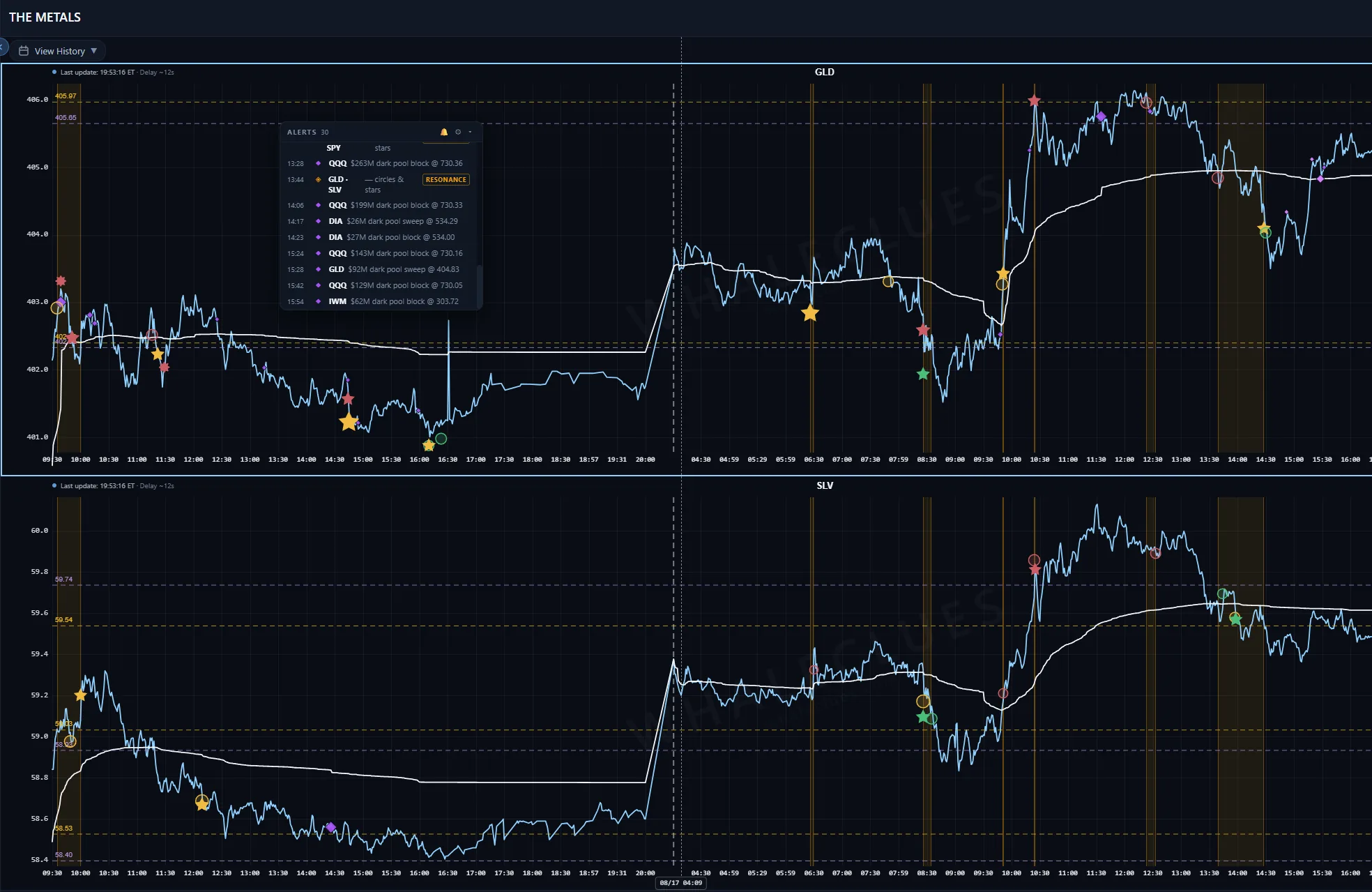1372x892 pixels.
Task: Click the GLD chart Last update status
Action: [113, 72]
